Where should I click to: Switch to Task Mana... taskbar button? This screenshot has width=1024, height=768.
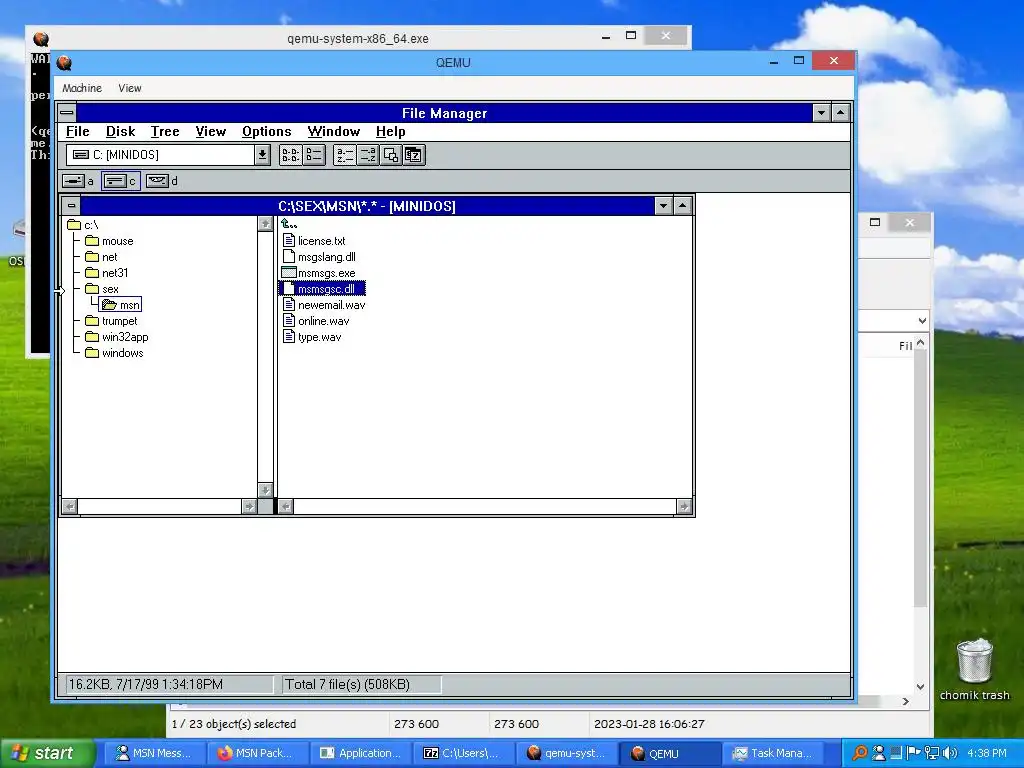coord(773,753)
